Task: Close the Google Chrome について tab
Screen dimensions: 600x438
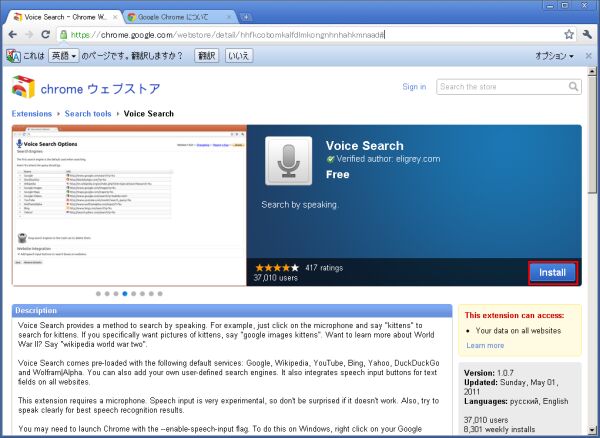Action: 229,17
